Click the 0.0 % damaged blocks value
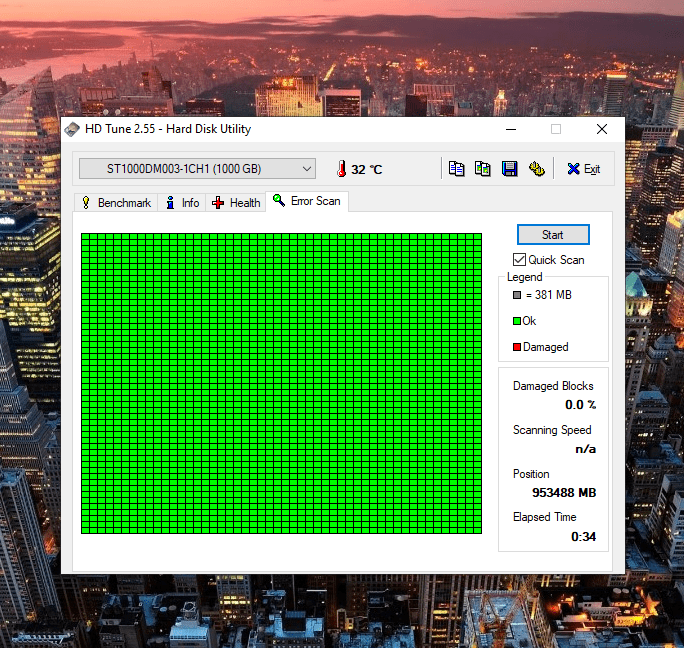Image resolution: width=684 pixels, height=648 pixels. coord(581,405)
